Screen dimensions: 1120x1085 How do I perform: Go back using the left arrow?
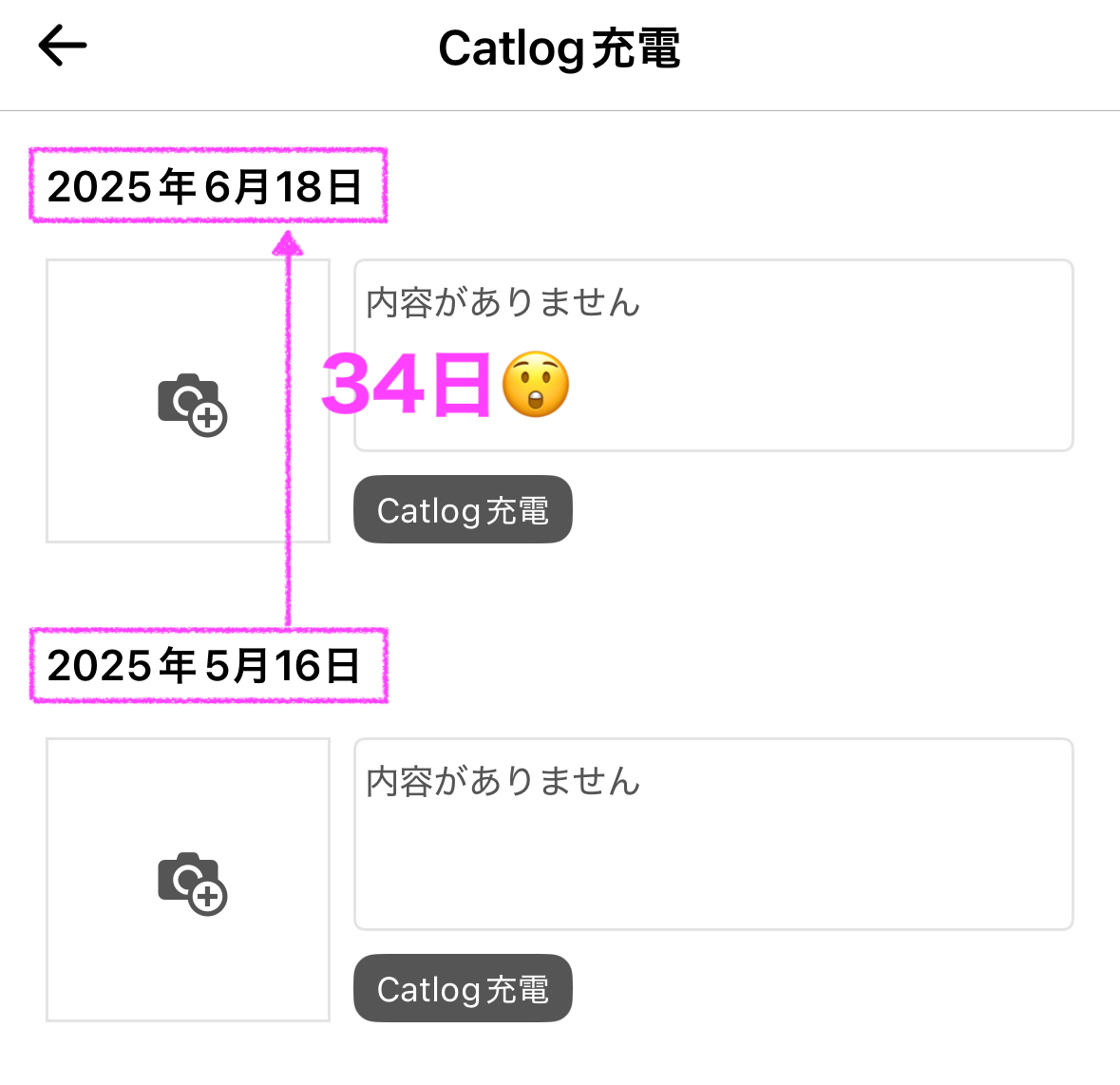click(62, 46)
